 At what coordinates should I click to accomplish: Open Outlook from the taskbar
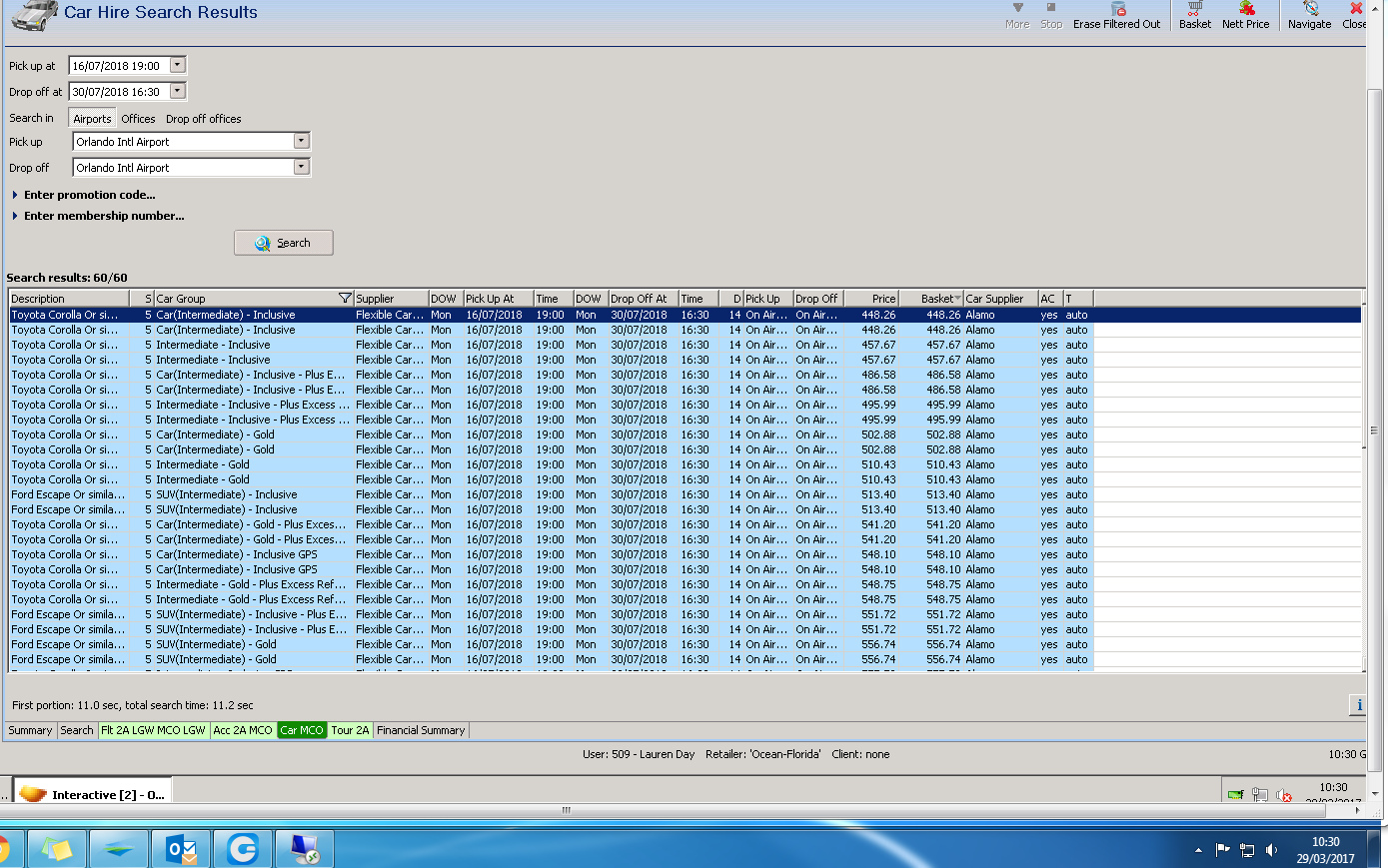click(180, 849)
